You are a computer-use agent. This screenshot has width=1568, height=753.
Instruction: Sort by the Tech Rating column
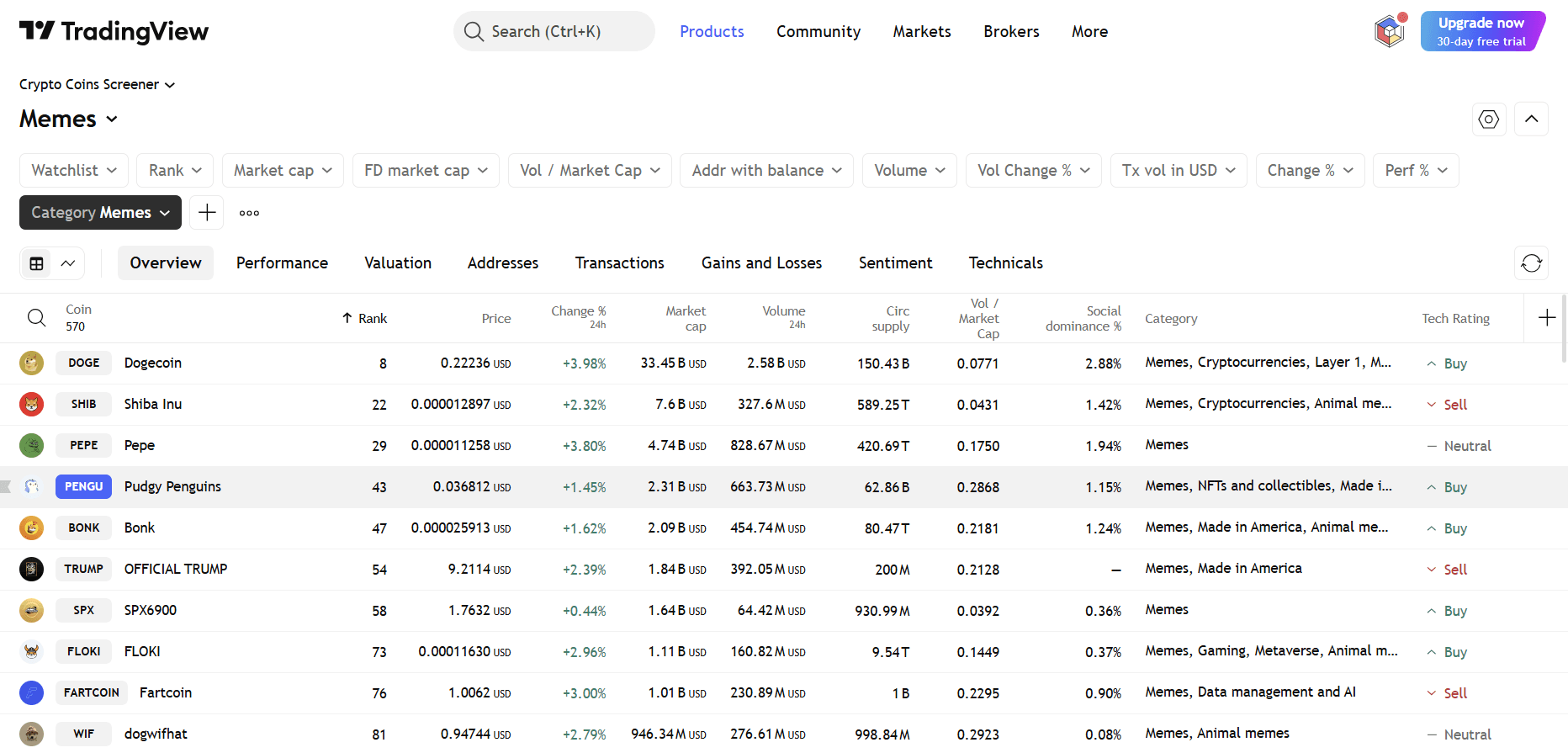tap(1455, 318)
